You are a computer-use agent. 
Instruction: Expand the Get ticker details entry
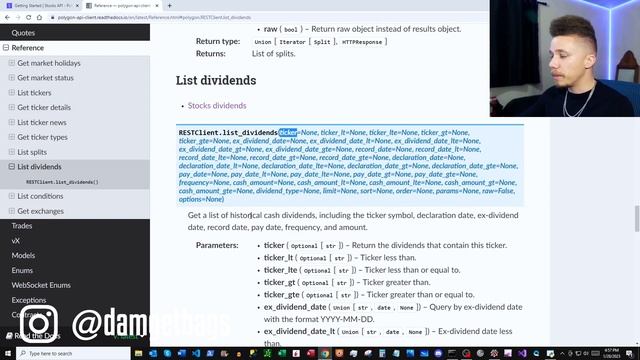11,107
